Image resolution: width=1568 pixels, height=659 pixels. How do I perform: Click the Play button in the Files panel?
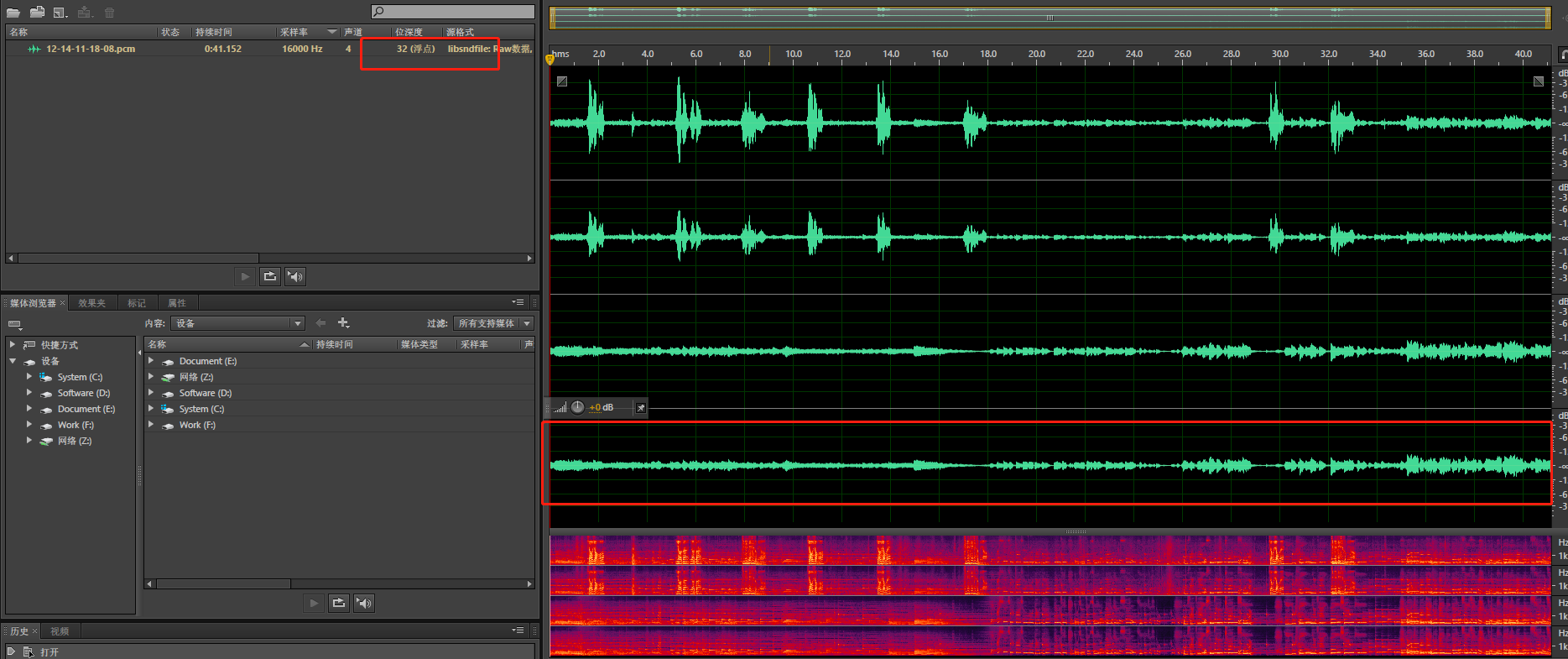coord(245,276)
